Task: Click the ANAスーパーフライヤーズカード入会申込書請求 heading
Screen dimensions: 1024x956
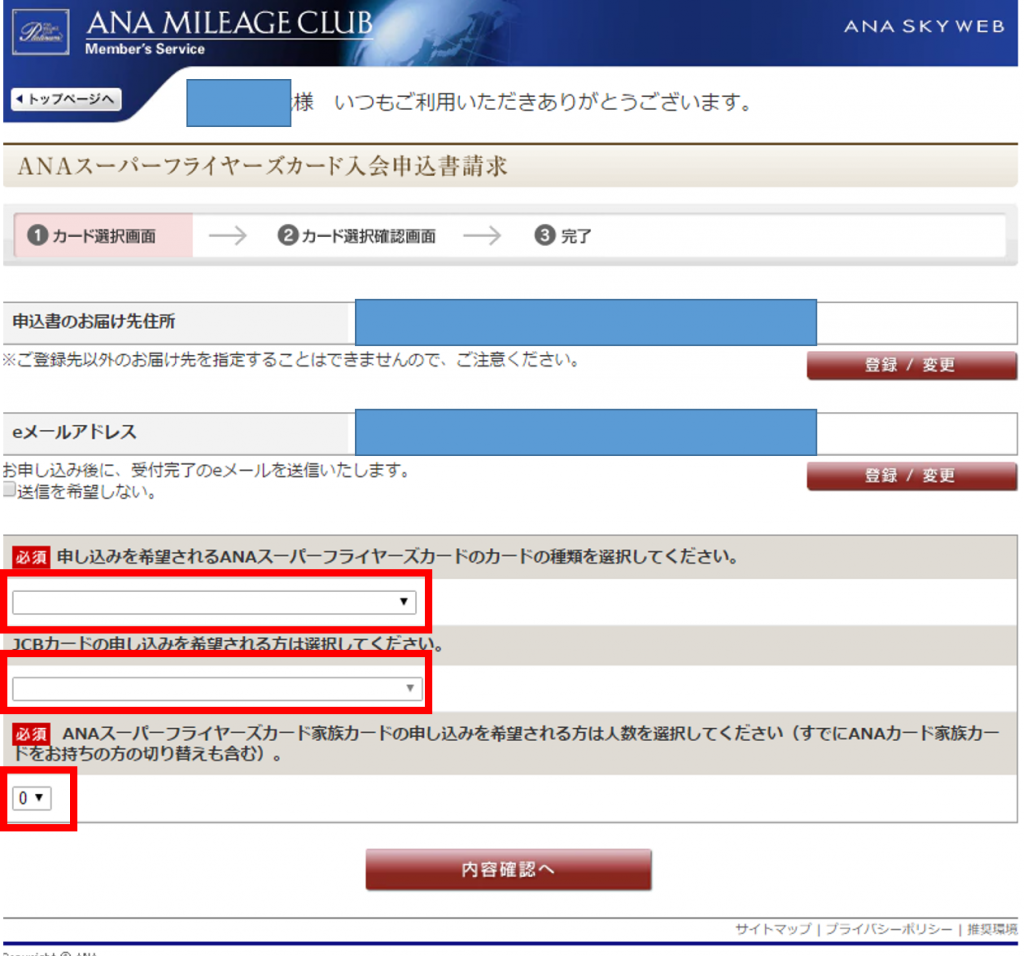Action: coord(263,166)
